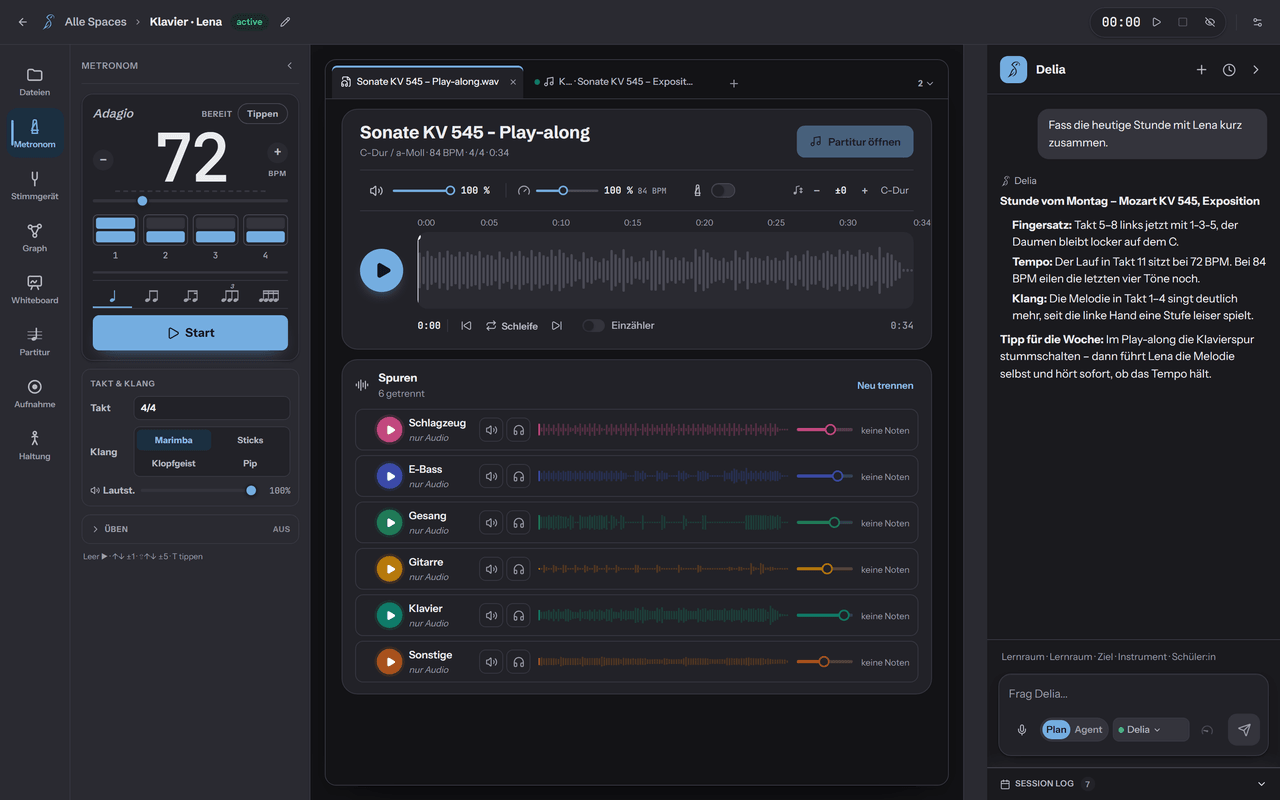The width and height of the screenshot is (1280, 800).
Task: Solo the Sonstige track with headphones
Action: (518, 662)
